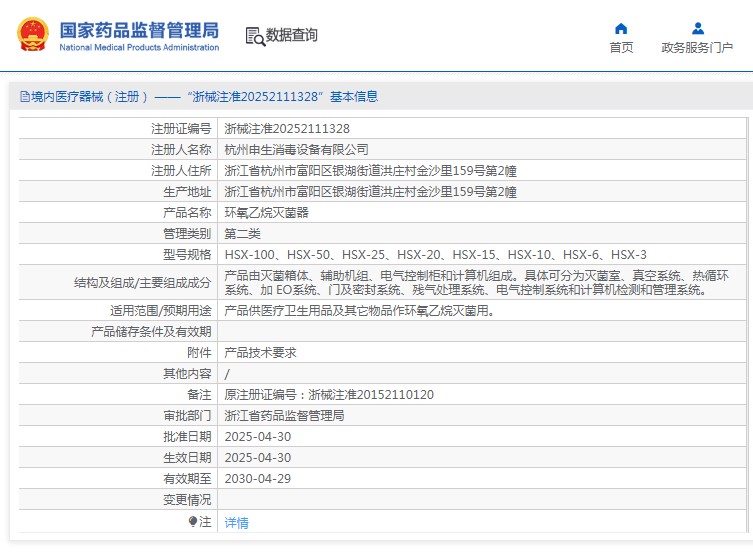Screen dimensions: 753x553
Task: Go to 首页 text link
Action: coord(621,48)
